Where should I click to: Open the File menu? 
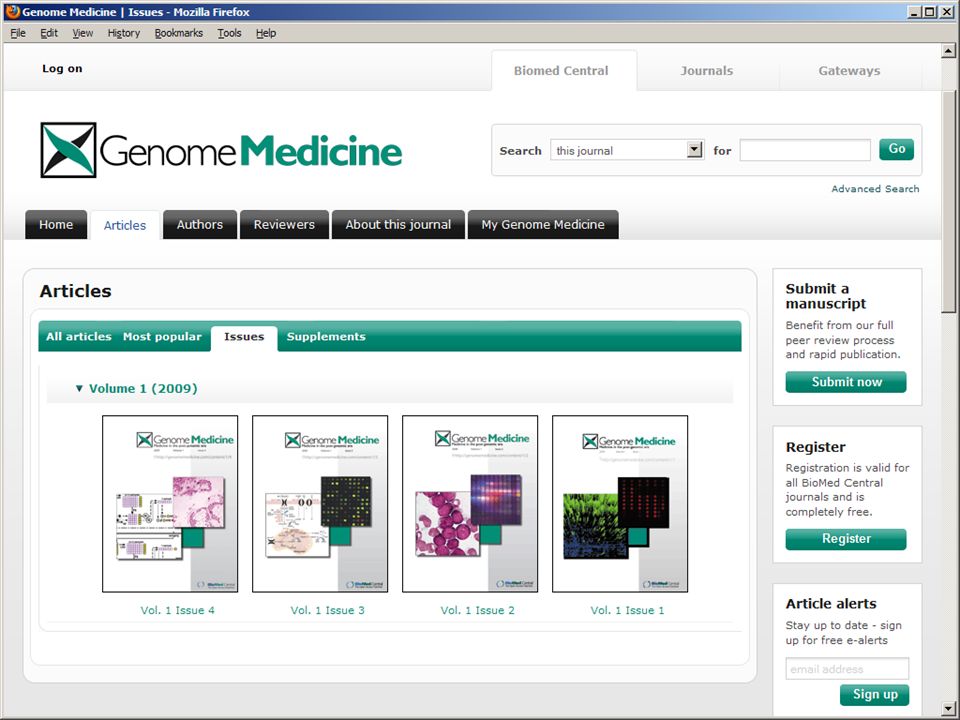18,33
